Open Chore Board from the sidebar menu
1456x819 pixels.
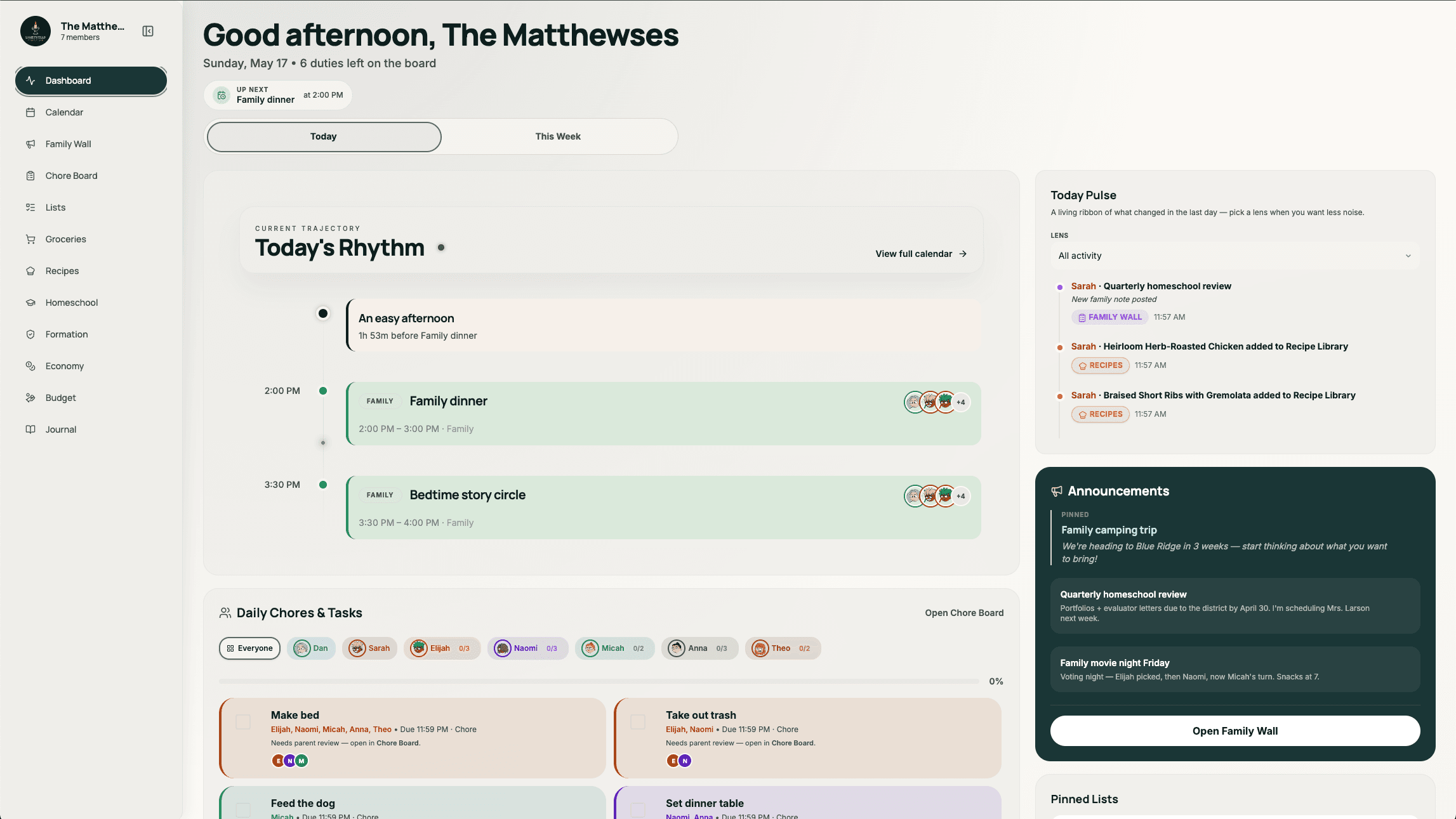[91, 176]
